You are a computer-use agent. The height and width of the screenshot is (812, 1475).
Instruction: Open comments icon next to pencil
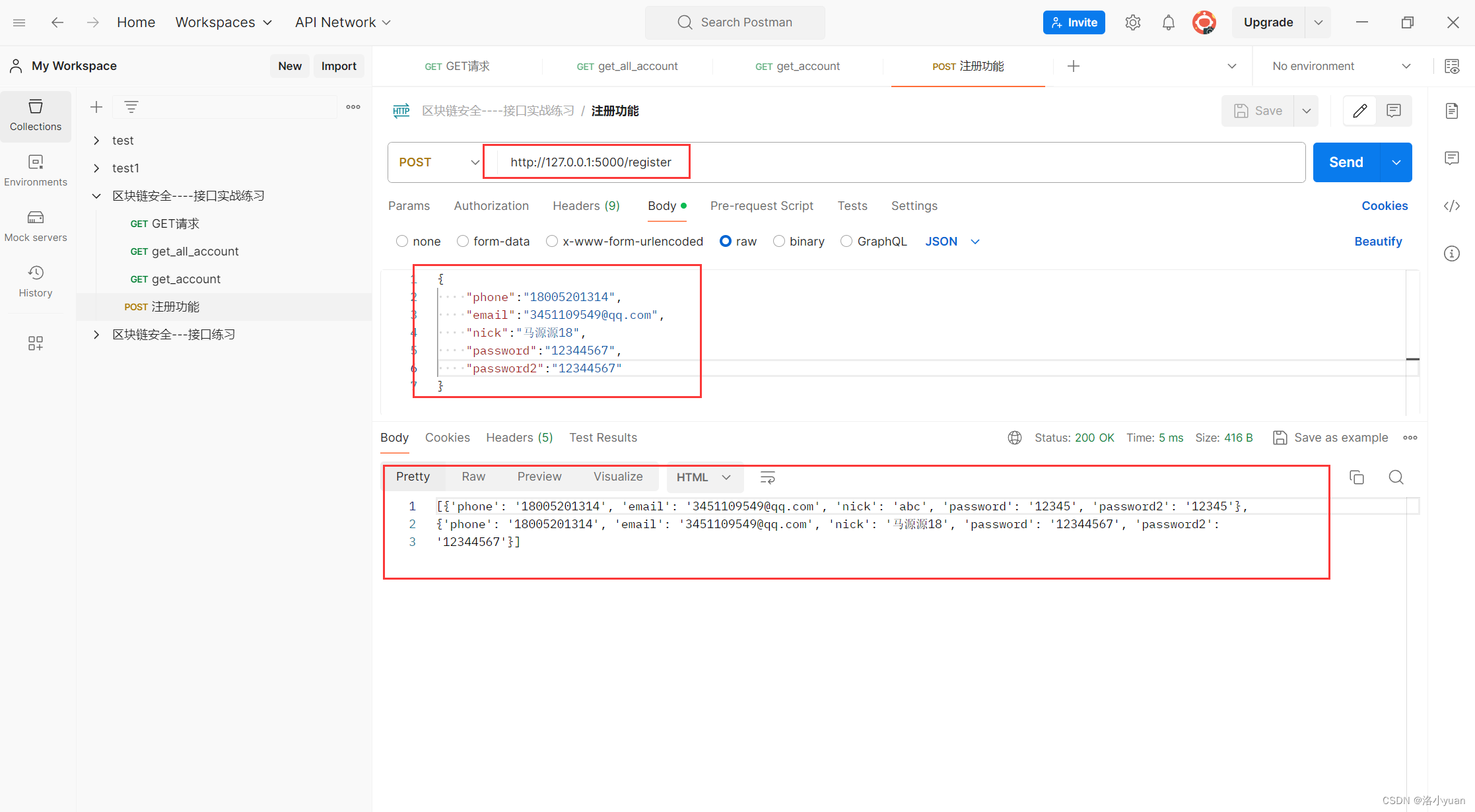click(1394, 111)
